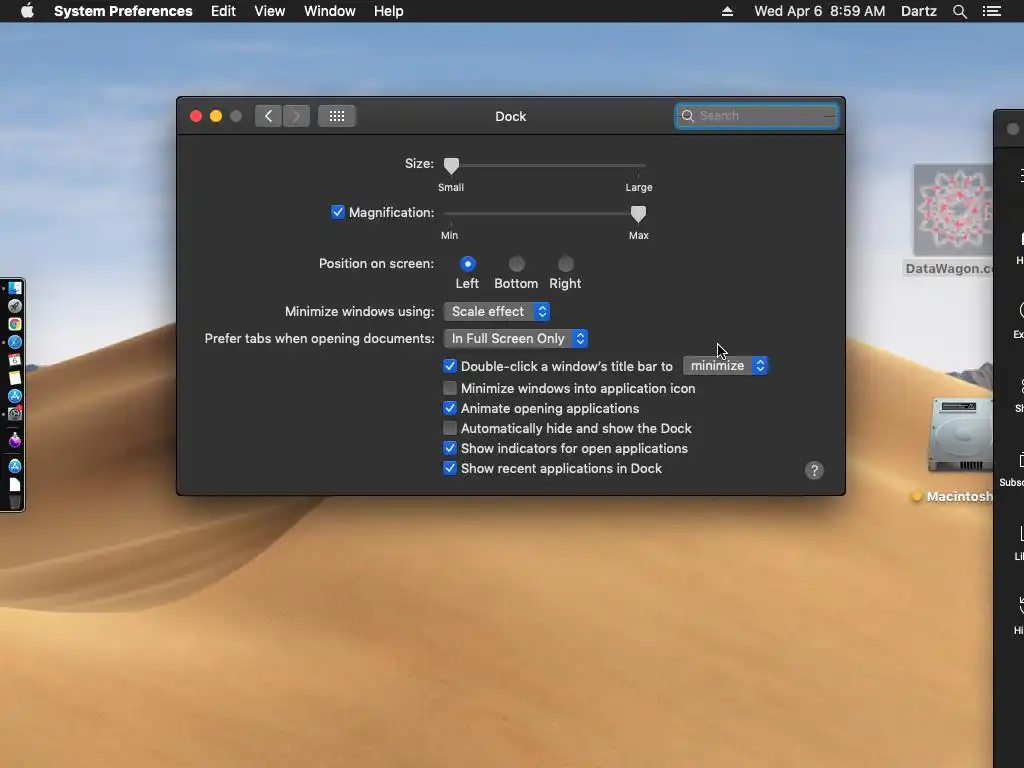Open Launchpad from the Dock
This screenshot has height=768, width=1024.
[15, 306]
